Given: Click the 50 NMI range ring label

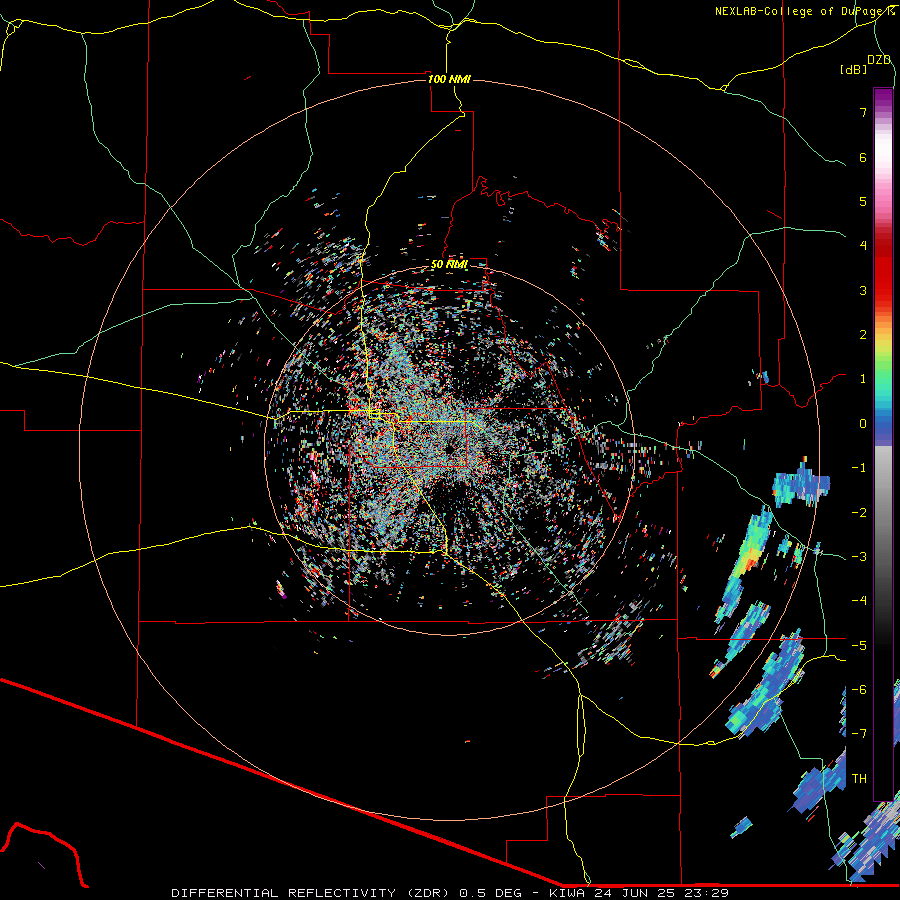Looking at the screenshot, I should (x=449, y=264).
